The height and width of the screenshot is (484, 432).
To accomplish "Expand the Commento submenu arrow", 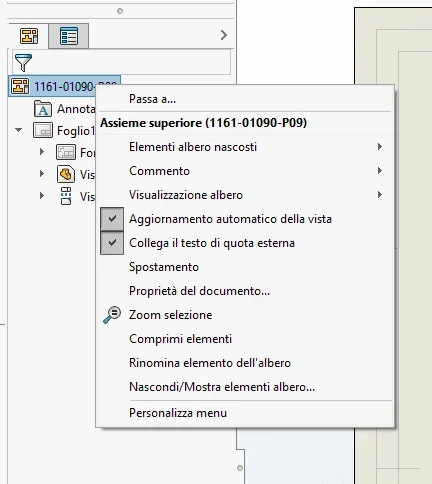I will pos(380,171).
